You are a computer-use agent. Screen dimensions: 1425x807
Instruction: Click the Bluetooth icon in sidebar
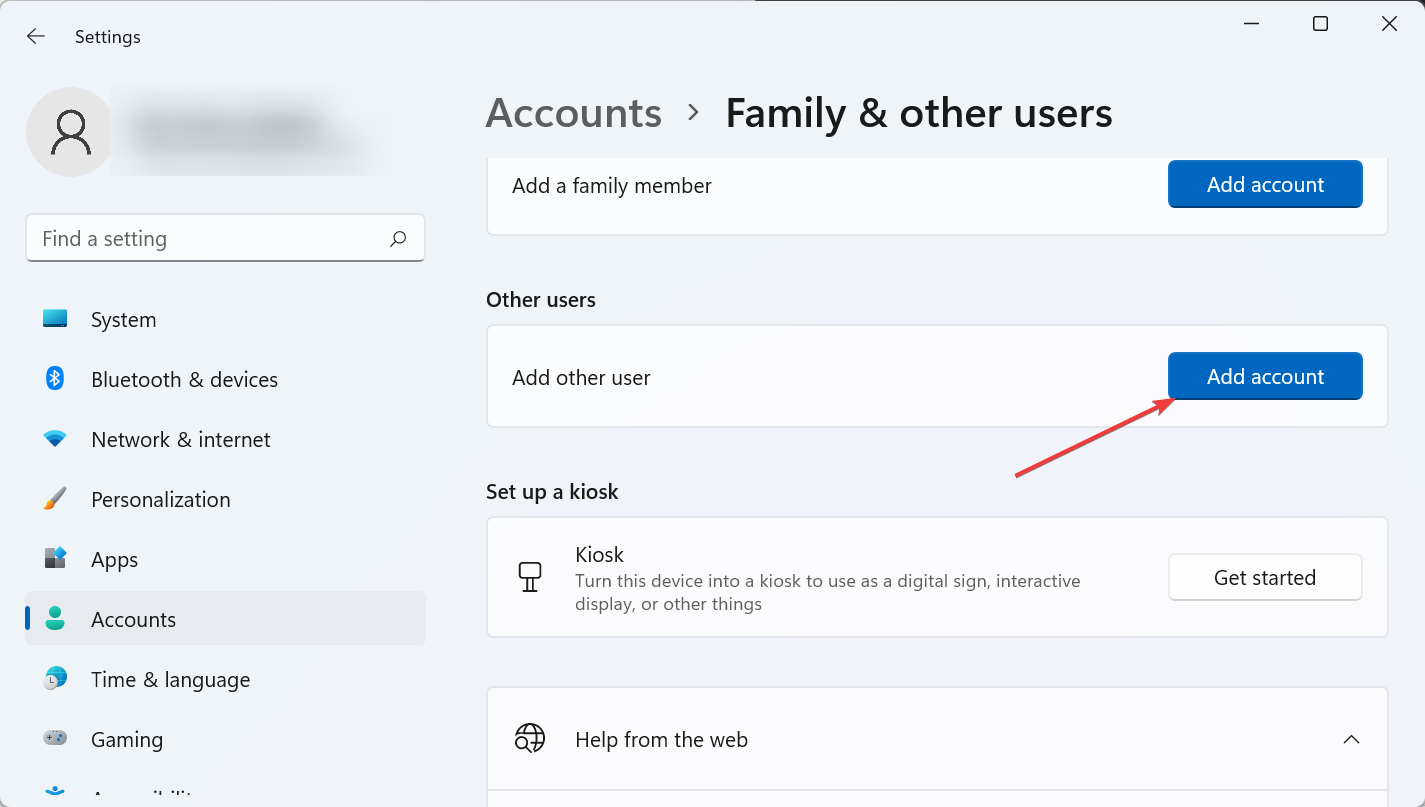click(55, 379)
